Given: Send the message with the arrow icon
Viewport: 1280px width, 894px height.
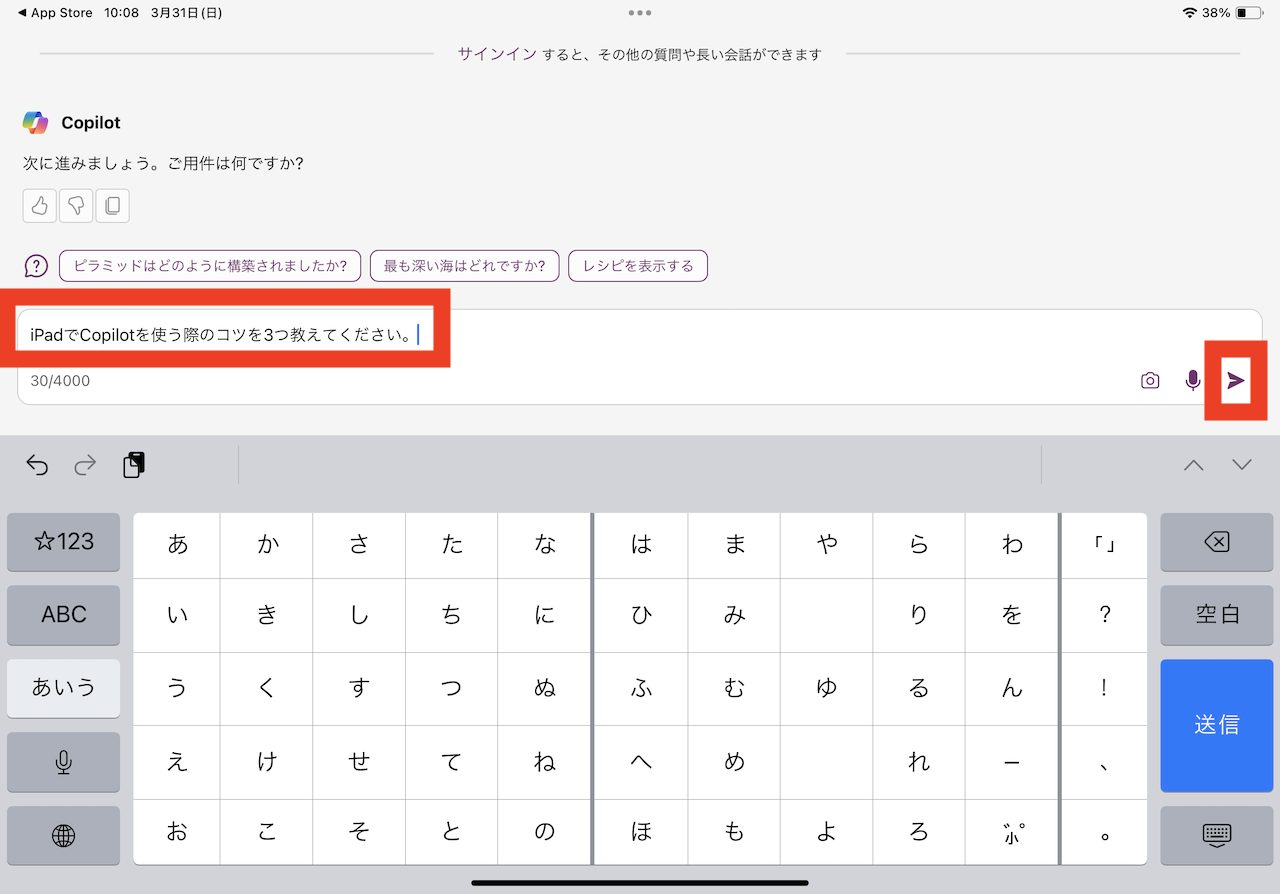Looking at the screenshot, I should pos(1236,380).
